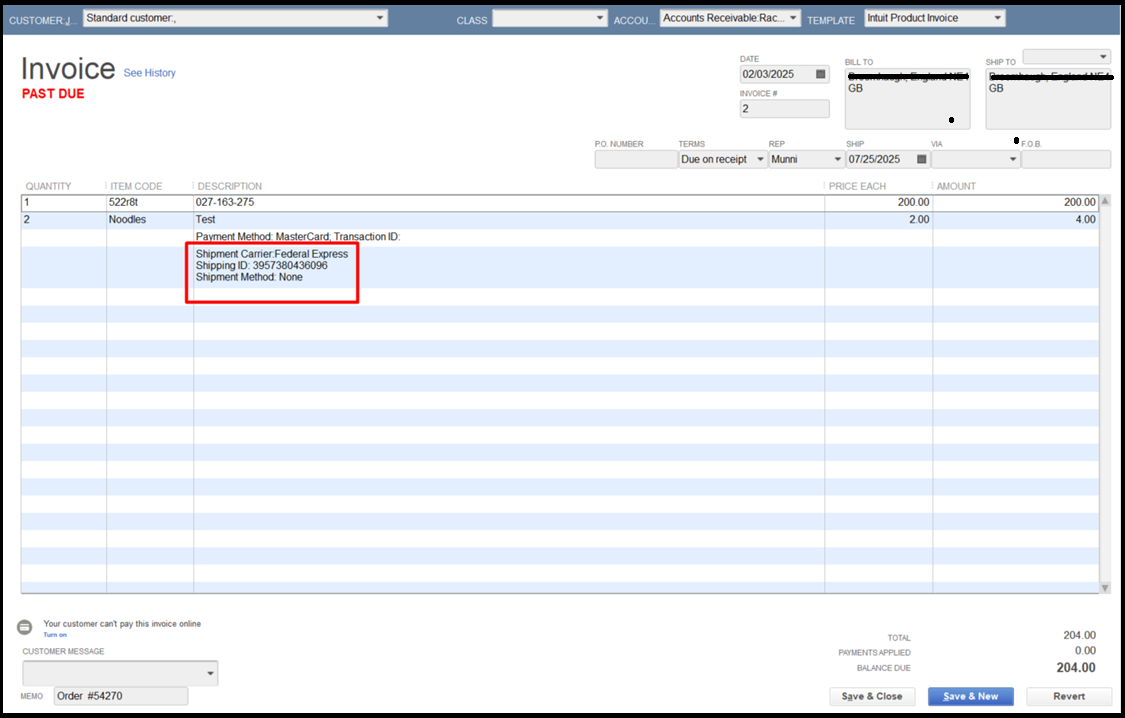This screenshot has width=1125, height=718.
Task: Open the Rep dropdown showing Munni
Action: [836, 159]
